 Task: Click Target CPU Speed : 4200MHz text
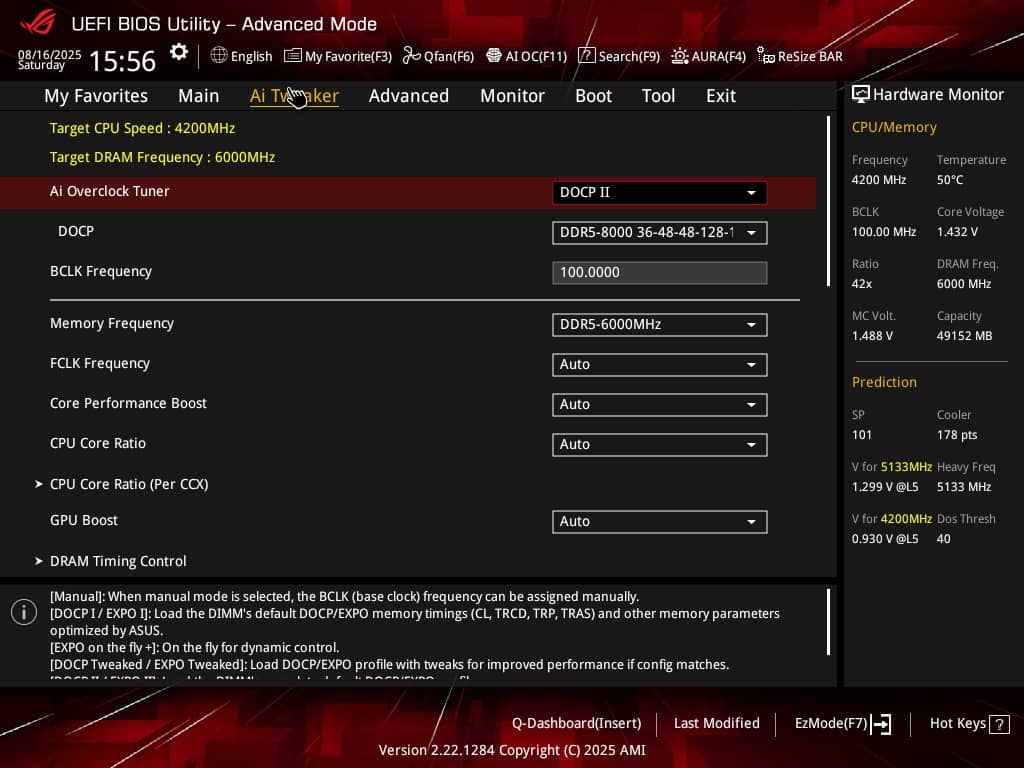point(142,128)
